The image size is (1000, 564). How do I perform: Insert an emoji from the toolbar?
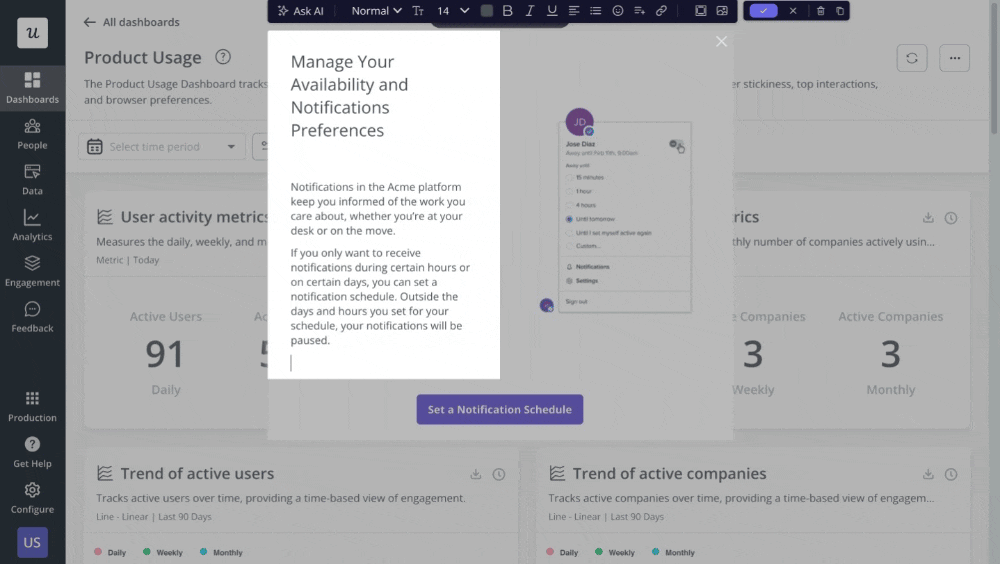pos(618,11)
